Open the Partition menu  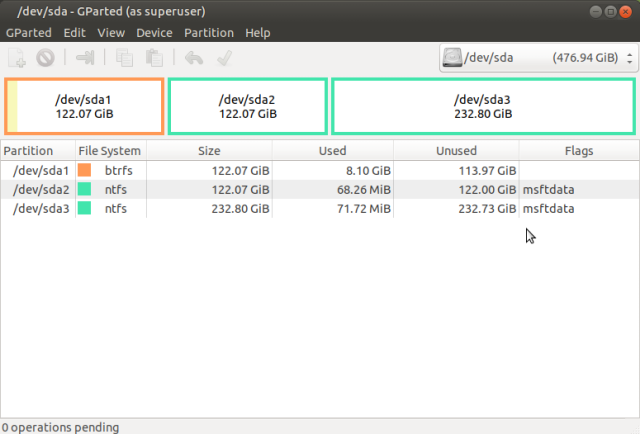209,32
